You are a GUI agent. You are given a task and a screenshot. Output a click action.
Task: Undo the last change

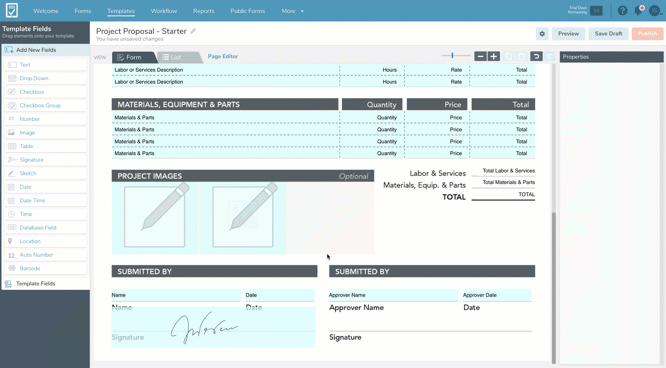click(x=536, y=56)
